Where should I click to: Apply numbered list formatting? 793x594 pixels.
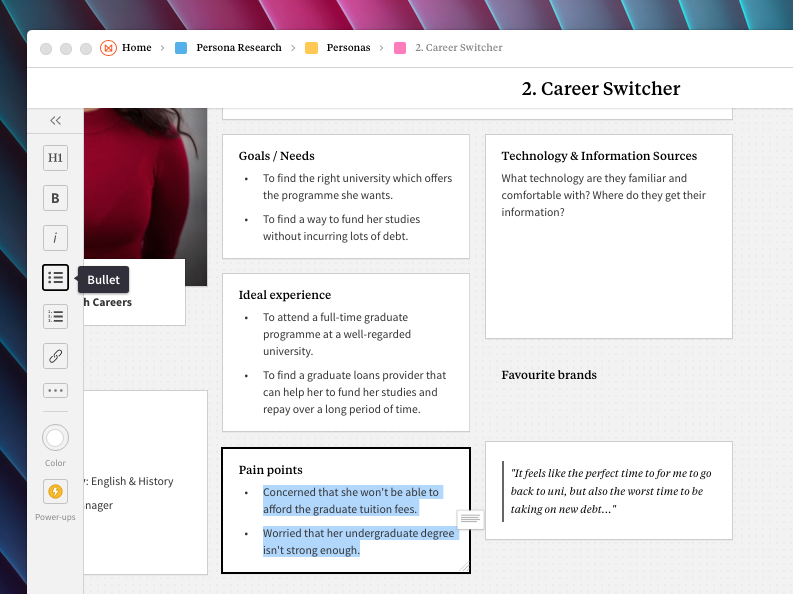pyautogui.click(x=56, y=317)
